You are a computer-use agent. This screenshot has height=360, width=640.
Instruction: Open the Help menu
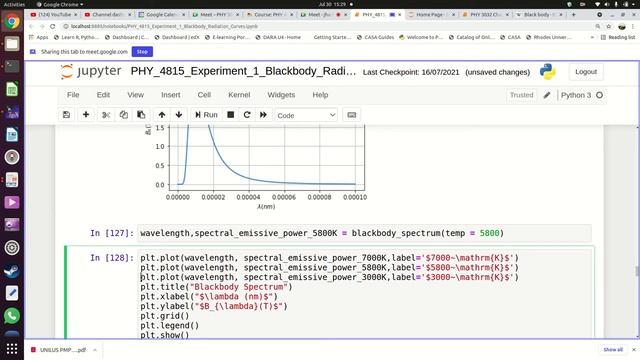pyautogui.click(x=320, y=95)
